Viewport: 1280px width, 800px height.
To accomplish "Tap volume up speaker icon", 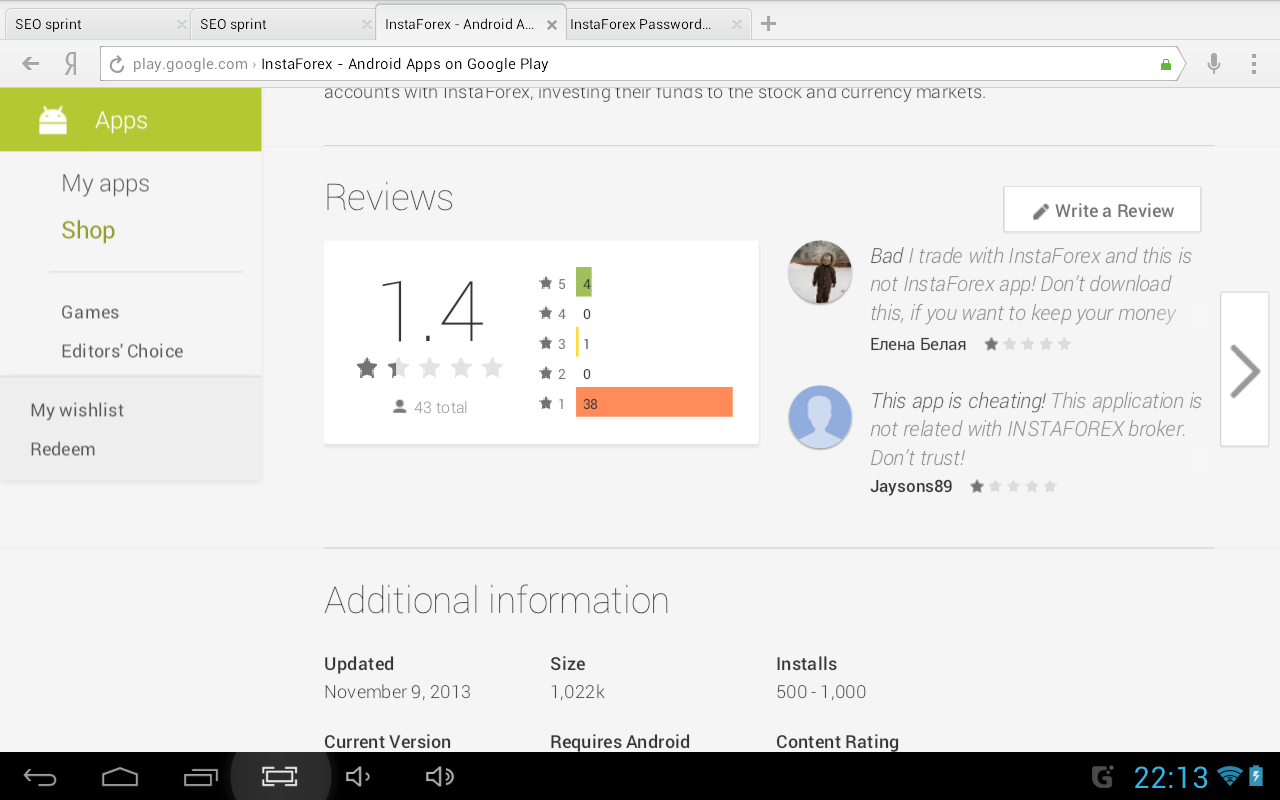I will (x=440, y=777).
